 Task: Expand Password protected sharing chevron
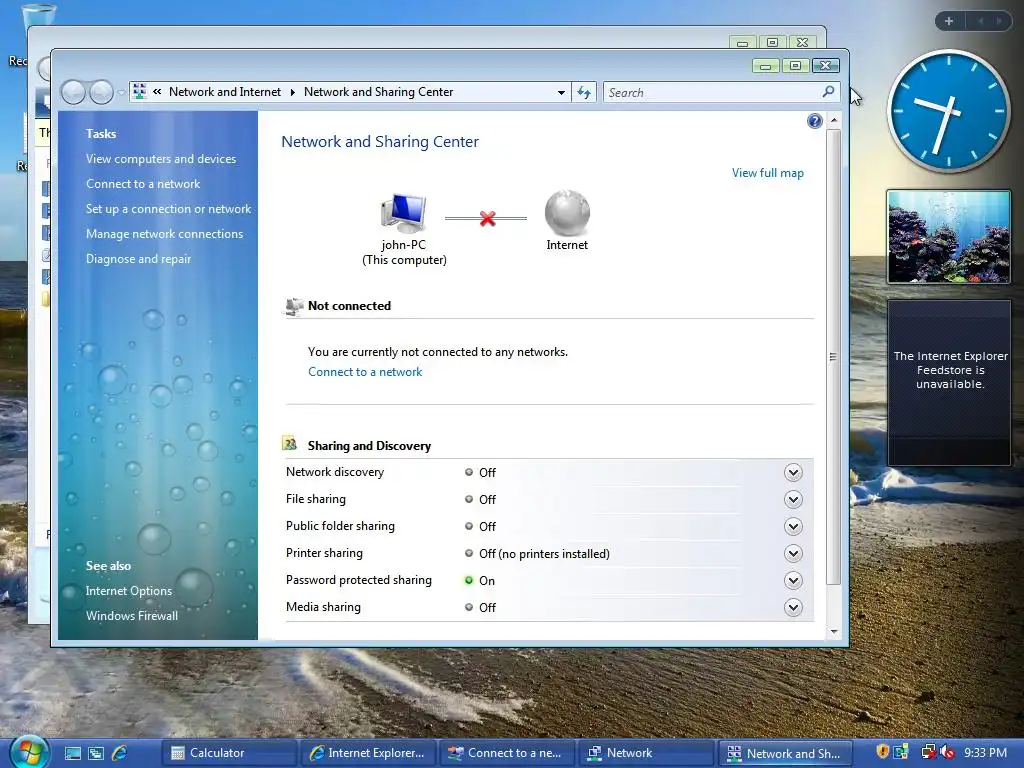click(793, 581)
